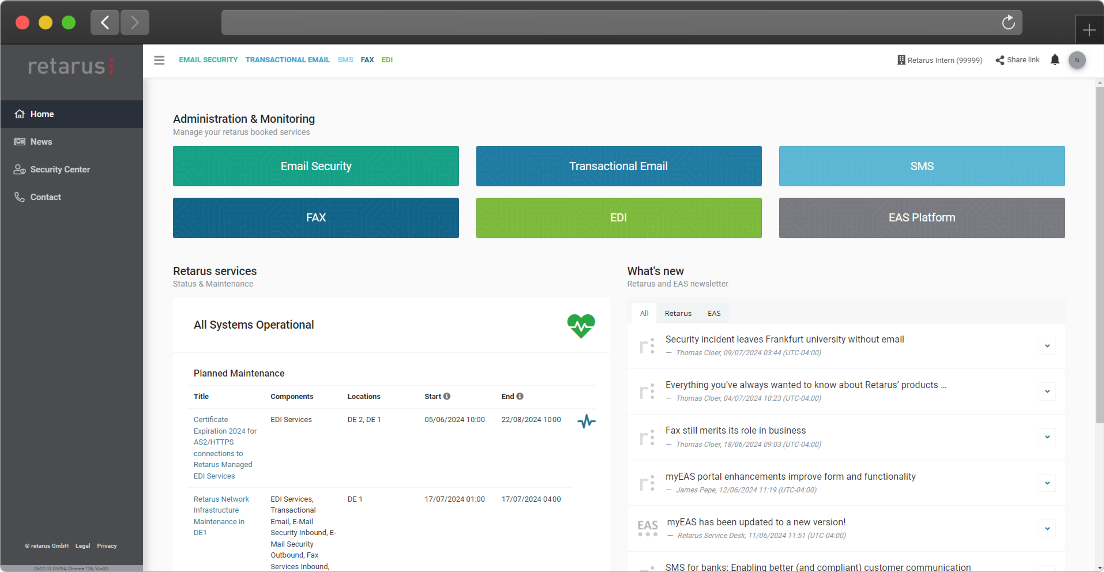The width and height of the screenshot is (1104, 572).
Task: Go to News in the sidebar
Action: (71, 142)
